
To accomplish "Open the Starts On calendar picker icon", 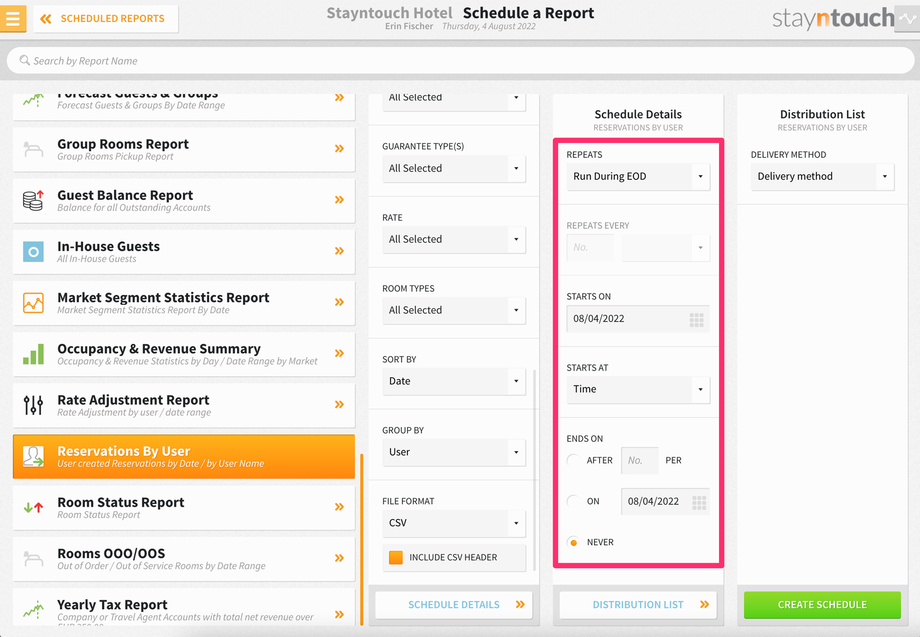I will tap(696, 320).
